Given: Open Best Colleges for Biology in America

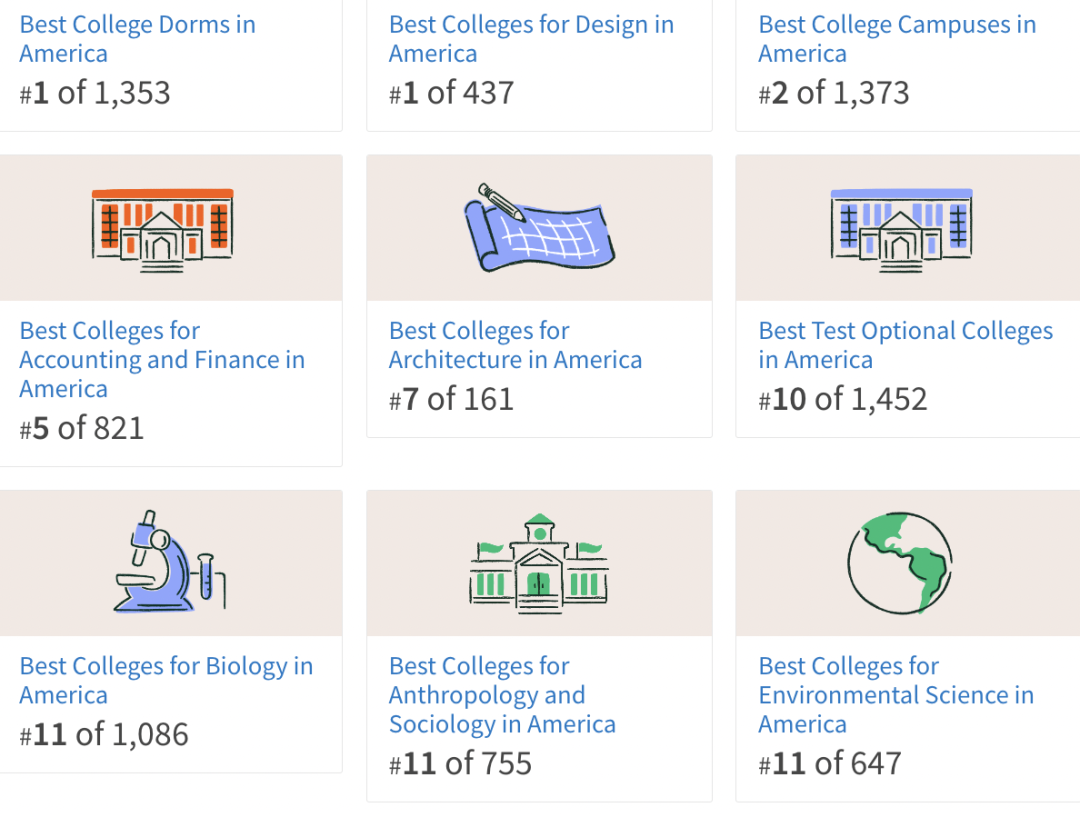Looking at the screenshot, I should 166,680.
